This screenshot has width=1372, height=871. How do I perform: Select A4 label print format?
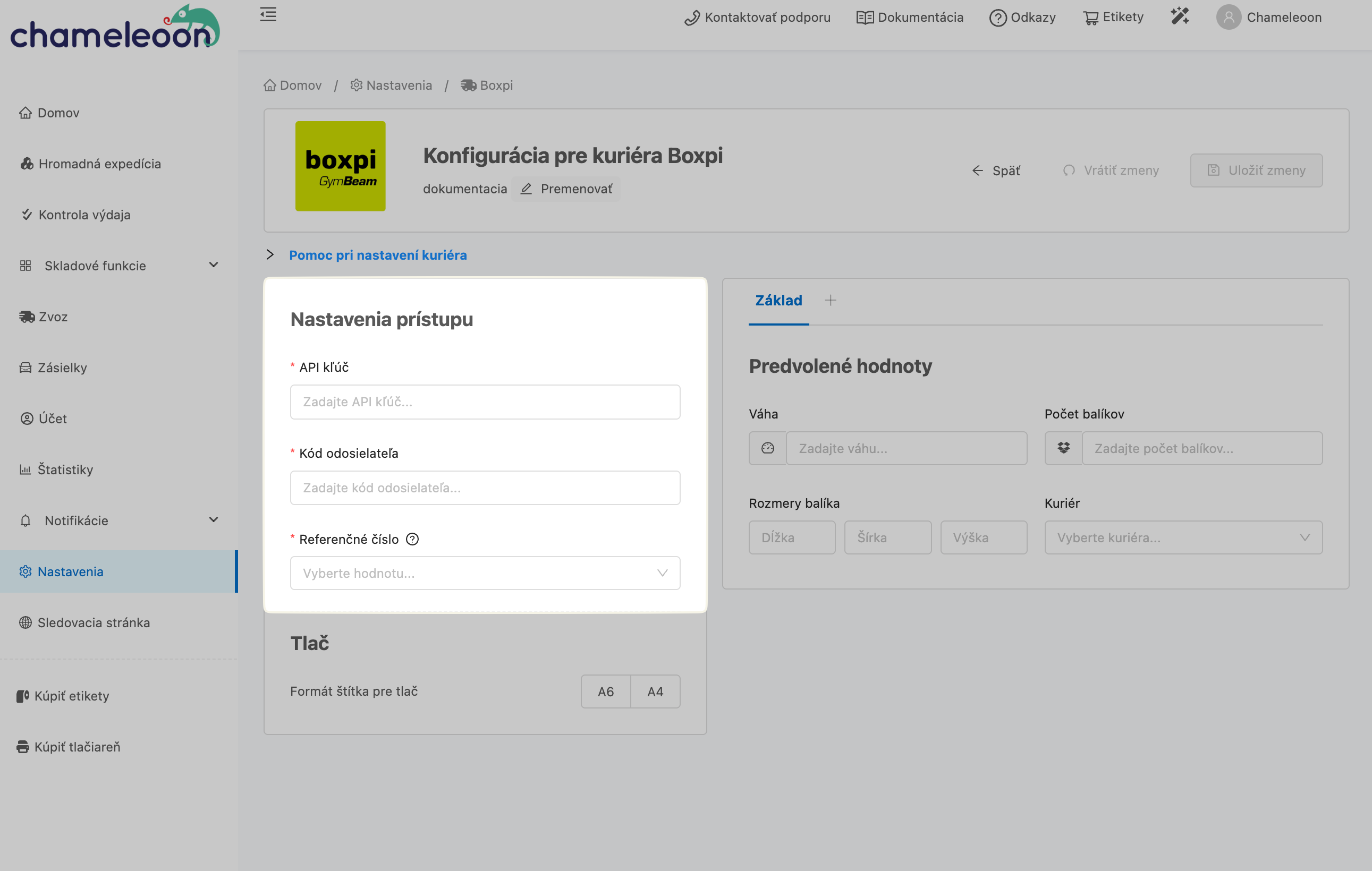pyautogui.click(x=655, y=691)
